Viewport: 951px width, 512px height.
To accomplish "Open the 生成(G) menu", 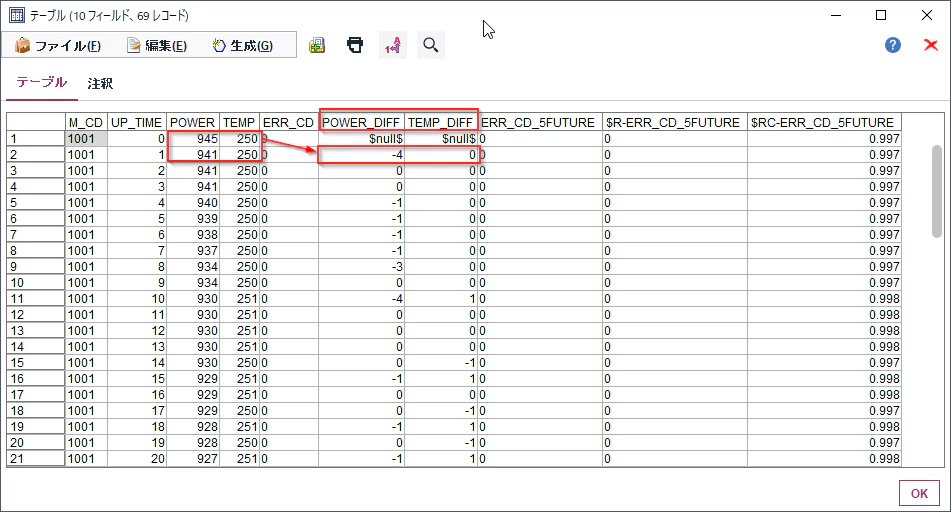I will [243, 45].
